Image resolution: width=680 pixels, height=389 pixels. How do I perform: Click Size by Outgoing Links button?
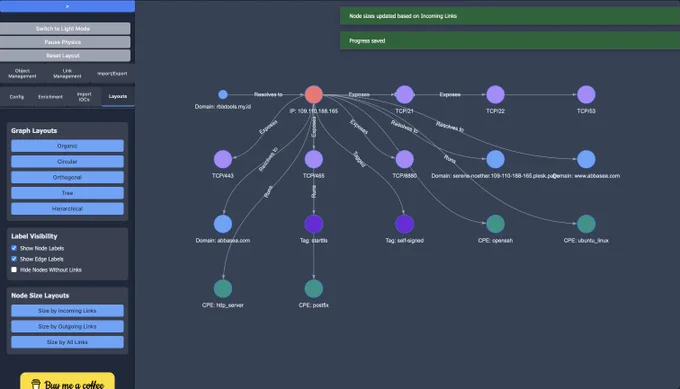tap(67, 326)
